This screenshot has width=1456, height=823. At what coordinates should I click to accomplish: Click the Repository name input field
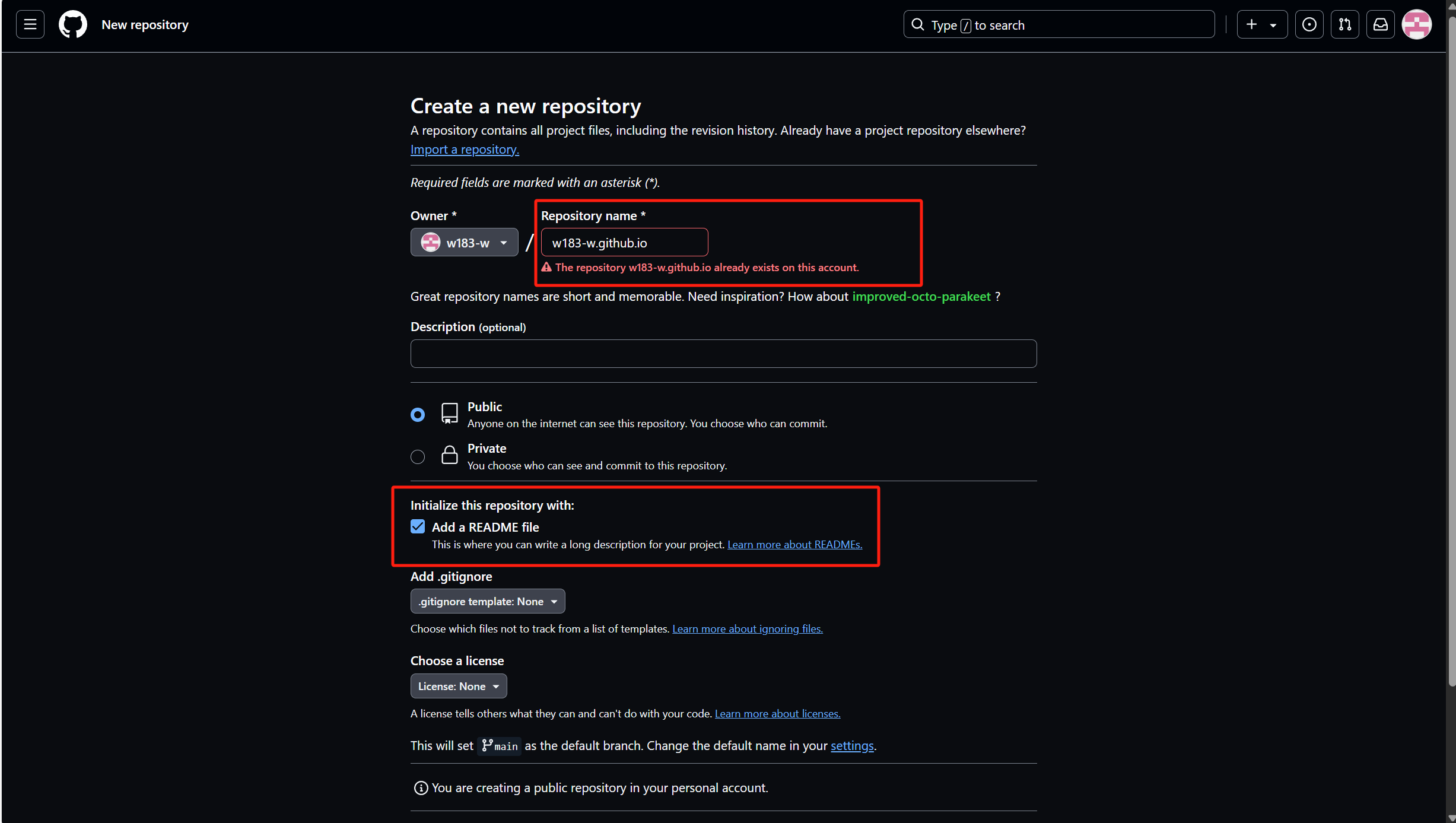[x=624, y=242]
